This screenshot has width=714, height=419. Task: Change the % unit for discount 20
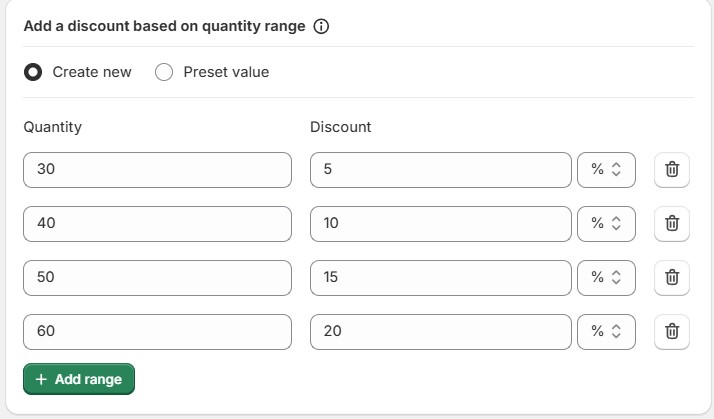click(606, 331)
